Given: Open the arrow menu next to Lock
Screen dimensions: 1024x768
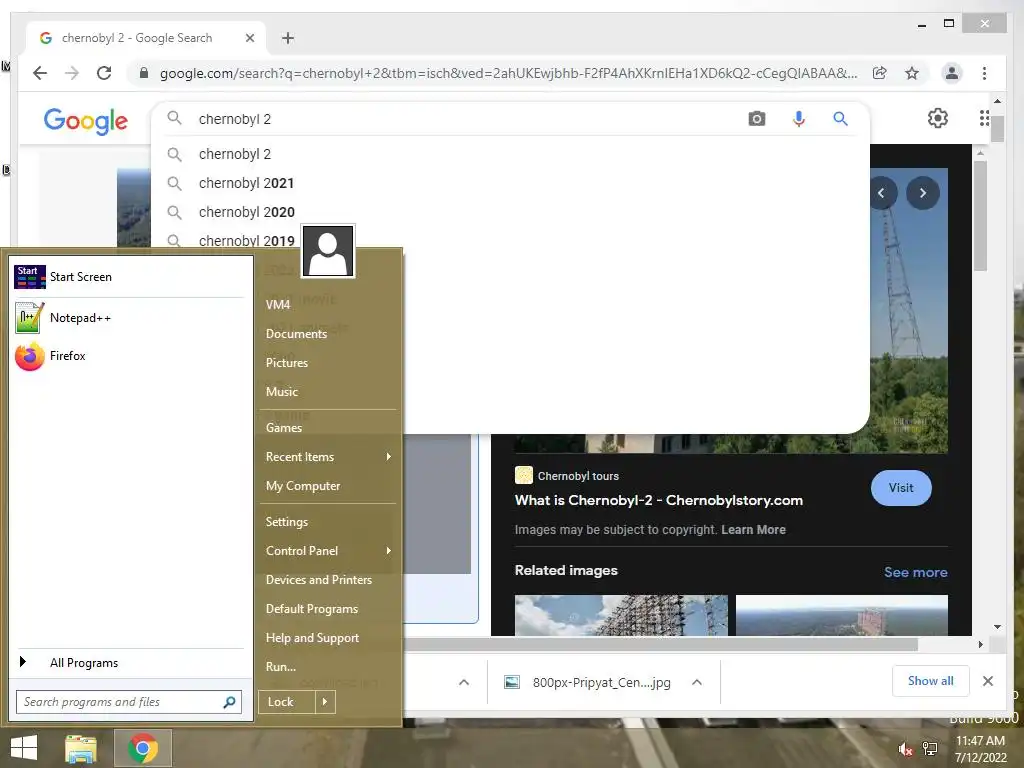Looking at the screenshot, I should pyautogui.click(x=325, y=702).
